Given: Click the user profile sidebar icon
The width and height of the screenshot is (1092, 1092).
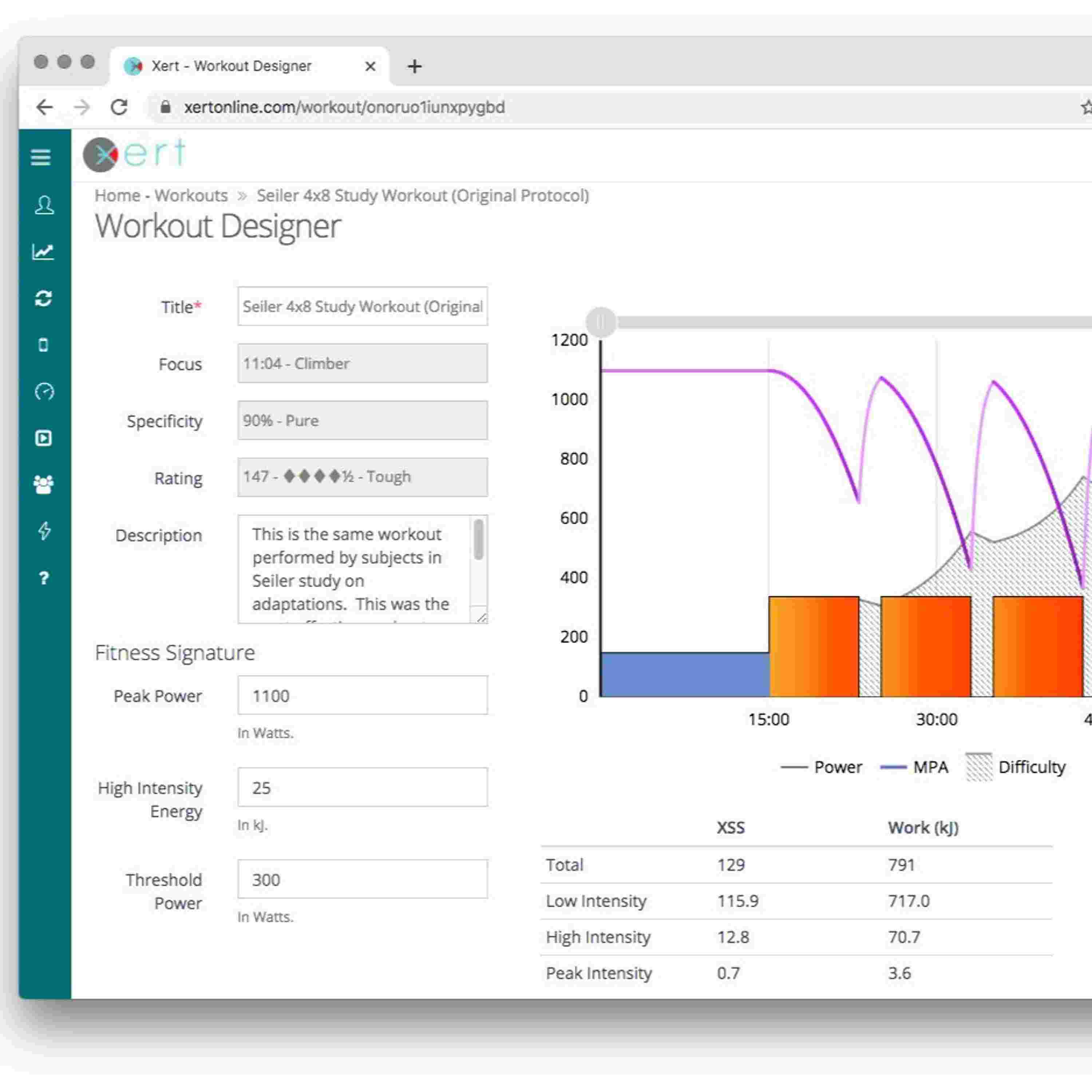Looking at the screenshot, I should (x=44, y=205).
